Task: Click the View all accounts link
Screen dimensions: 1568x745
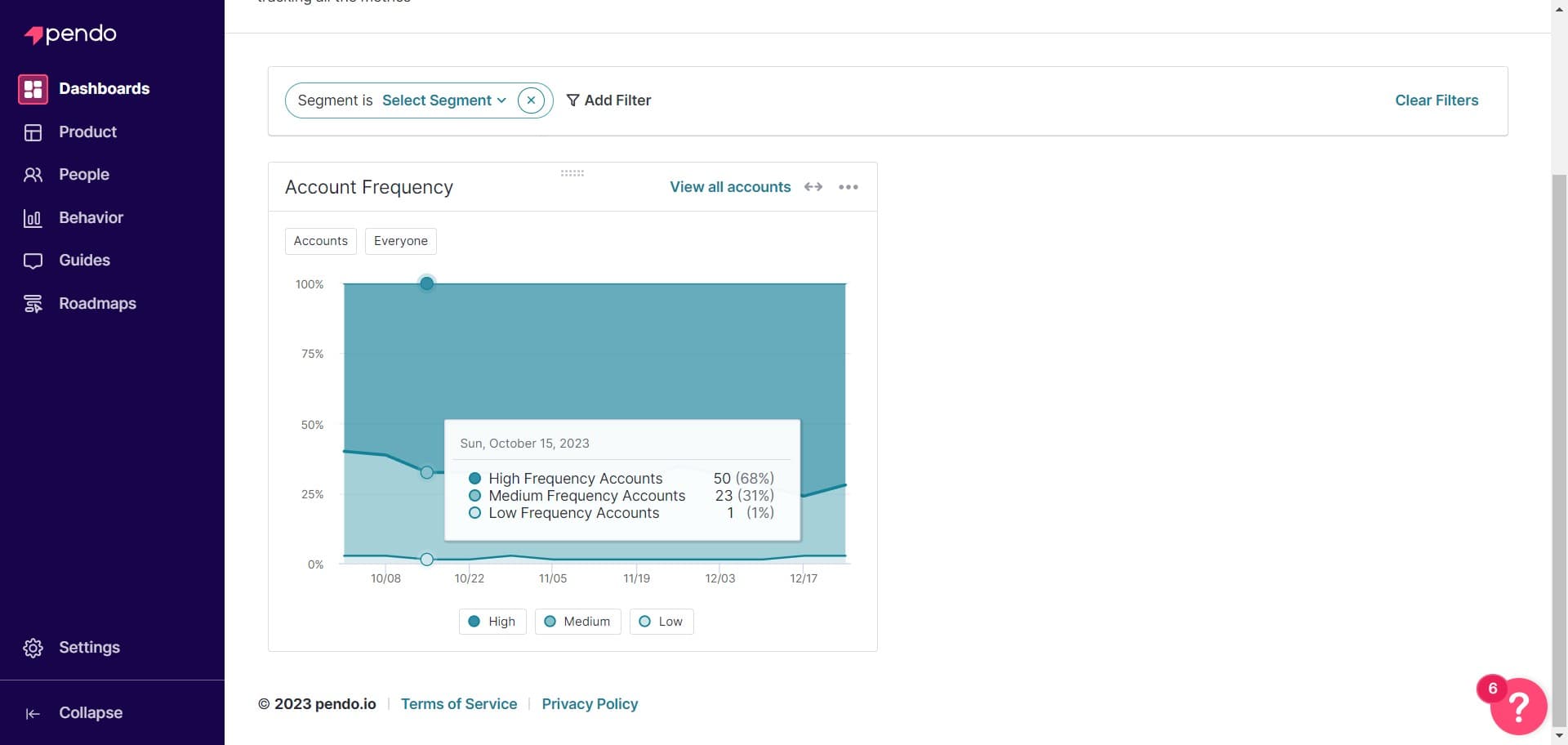Action: [x=729, y=186]
